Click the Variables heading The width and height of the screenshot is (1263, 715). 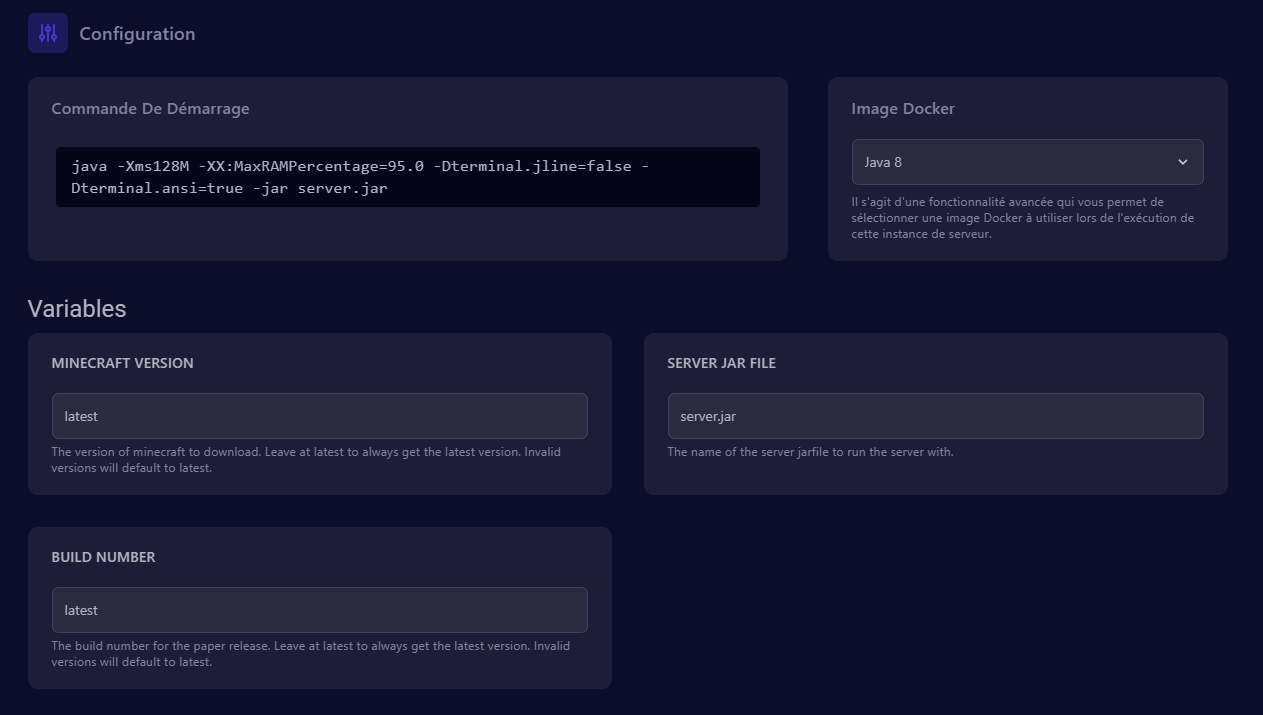tap(77, 308)
